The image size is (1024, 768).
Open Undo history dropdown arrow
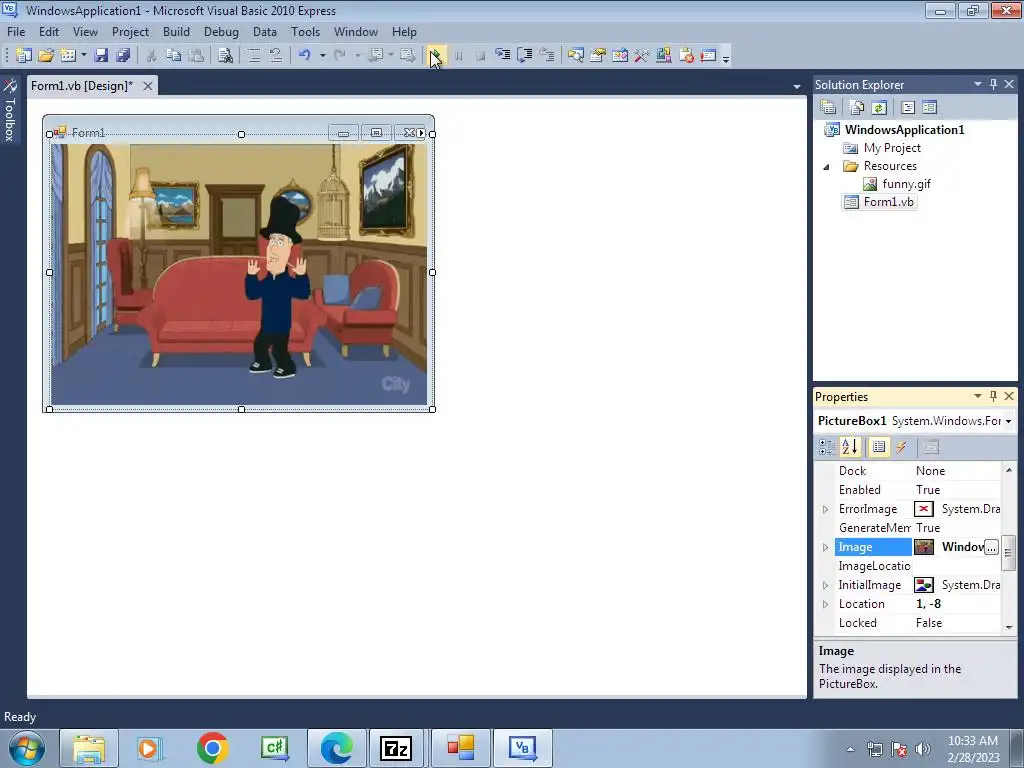coord(323,56)
